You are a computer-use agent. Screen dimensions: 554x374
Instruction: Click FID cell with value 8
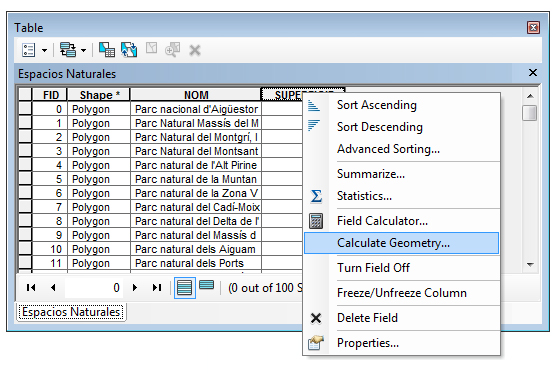tap(50, 221)
